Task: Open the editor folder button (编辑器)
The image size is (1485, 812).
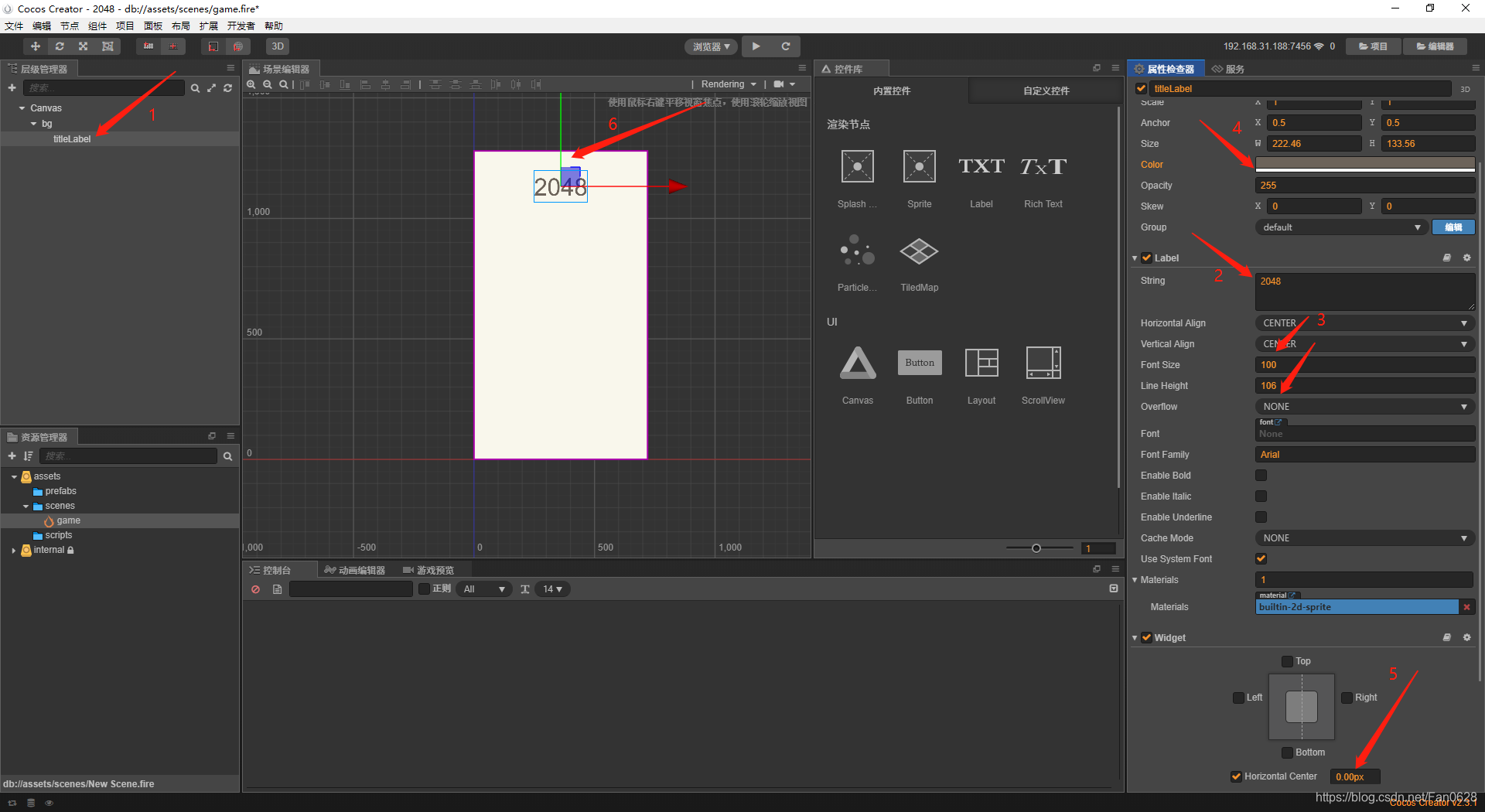Action: tap(1435, 46)
